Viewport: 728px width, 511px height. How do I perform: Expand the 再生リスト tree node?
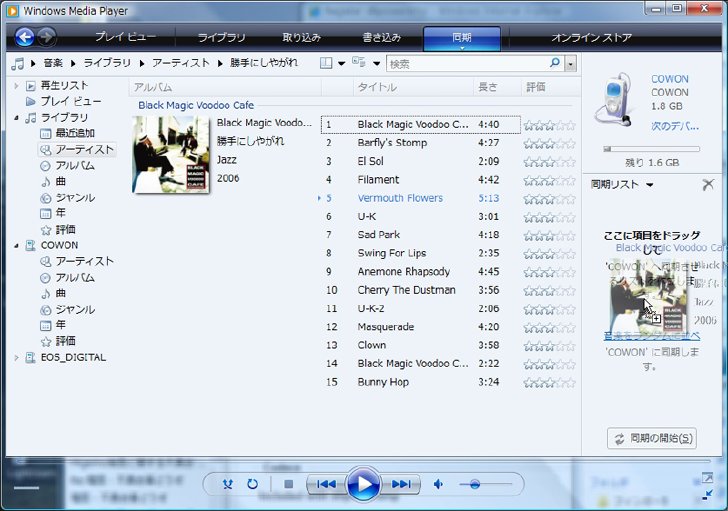16,86
